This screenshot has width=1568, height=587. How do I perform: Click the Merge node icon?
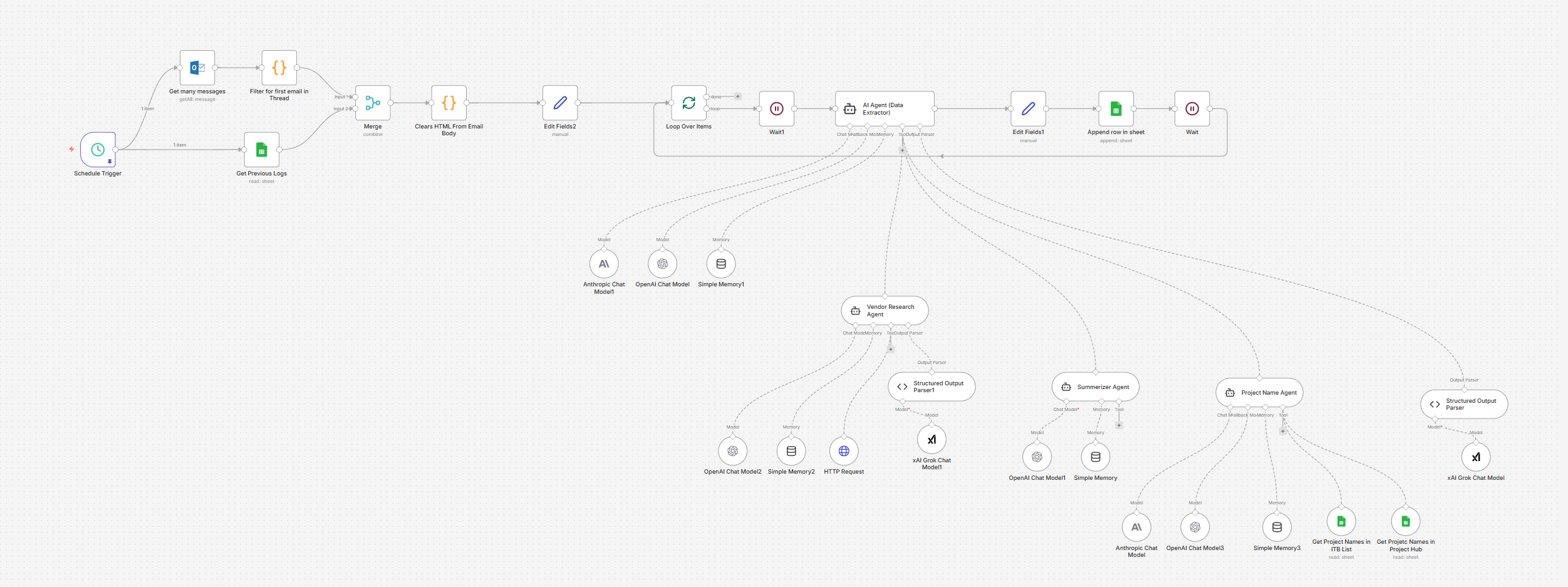tap(373, 103)
